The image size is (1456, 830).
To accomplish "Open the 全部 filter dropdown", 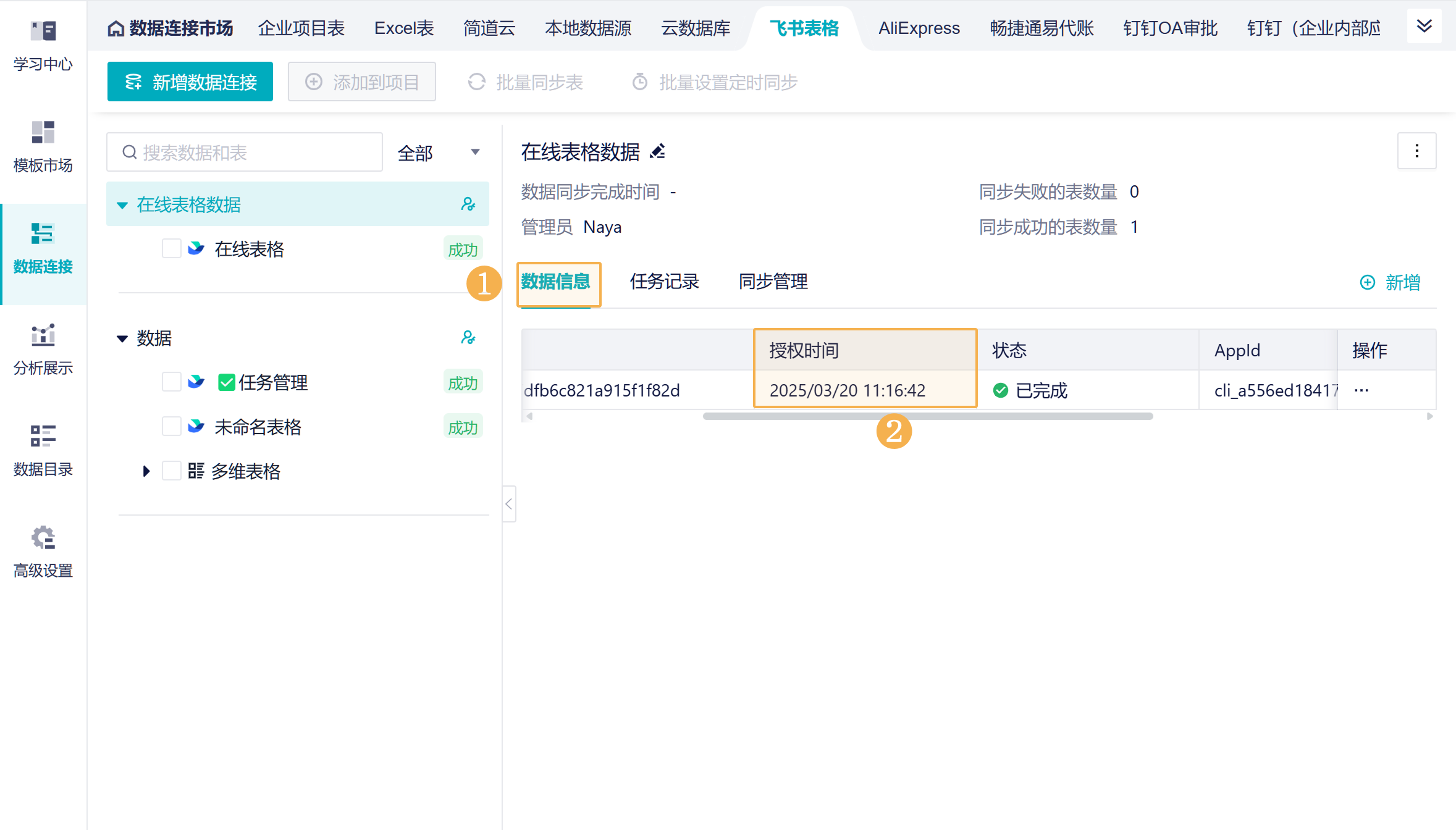I will pyautogui.click(x=438, y=153).
